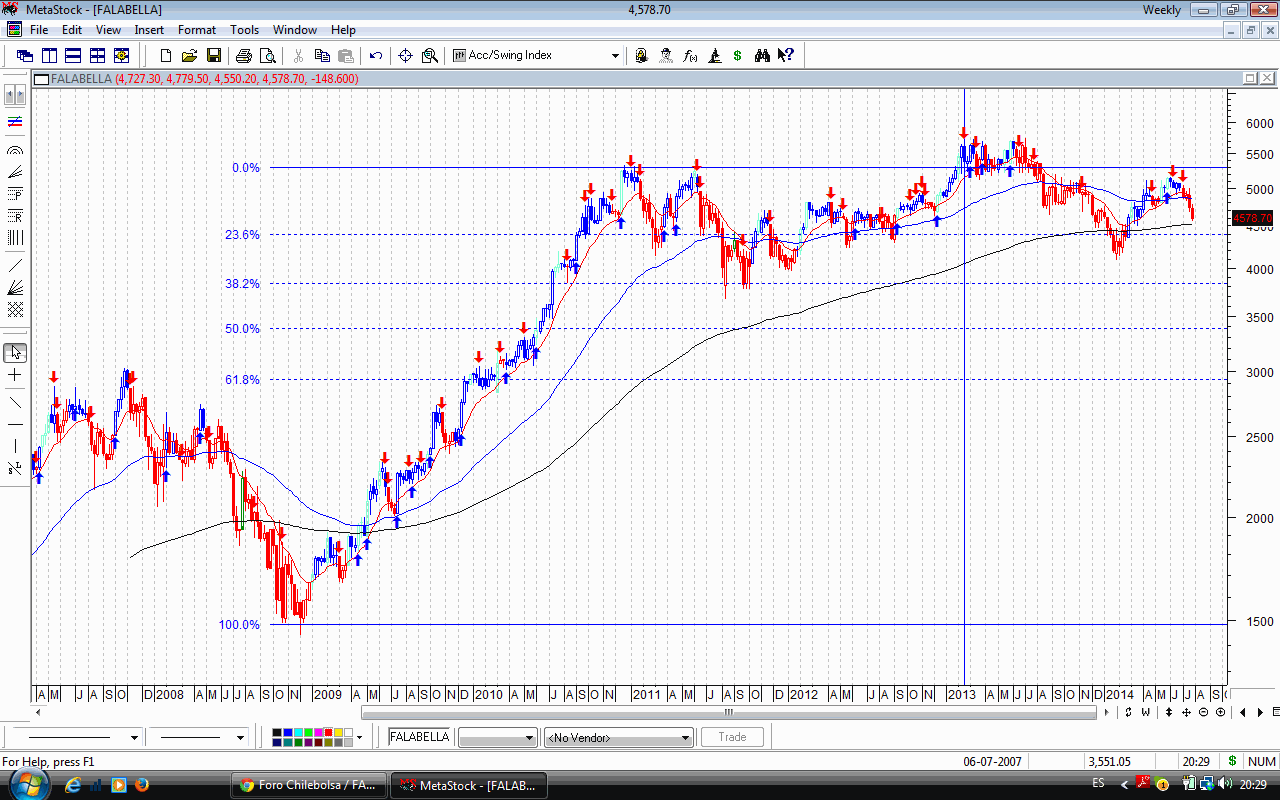Screen dimensions: 1280x800
Task: Select the horizontal line drawing tool
Action: tap(15, 424)
